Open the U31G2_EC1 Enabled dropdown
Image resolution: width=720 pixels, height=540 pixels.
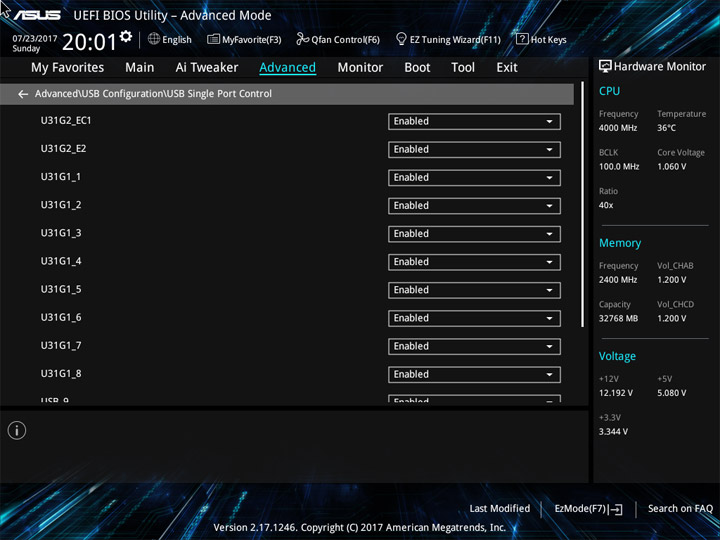(x=474, y=122)
